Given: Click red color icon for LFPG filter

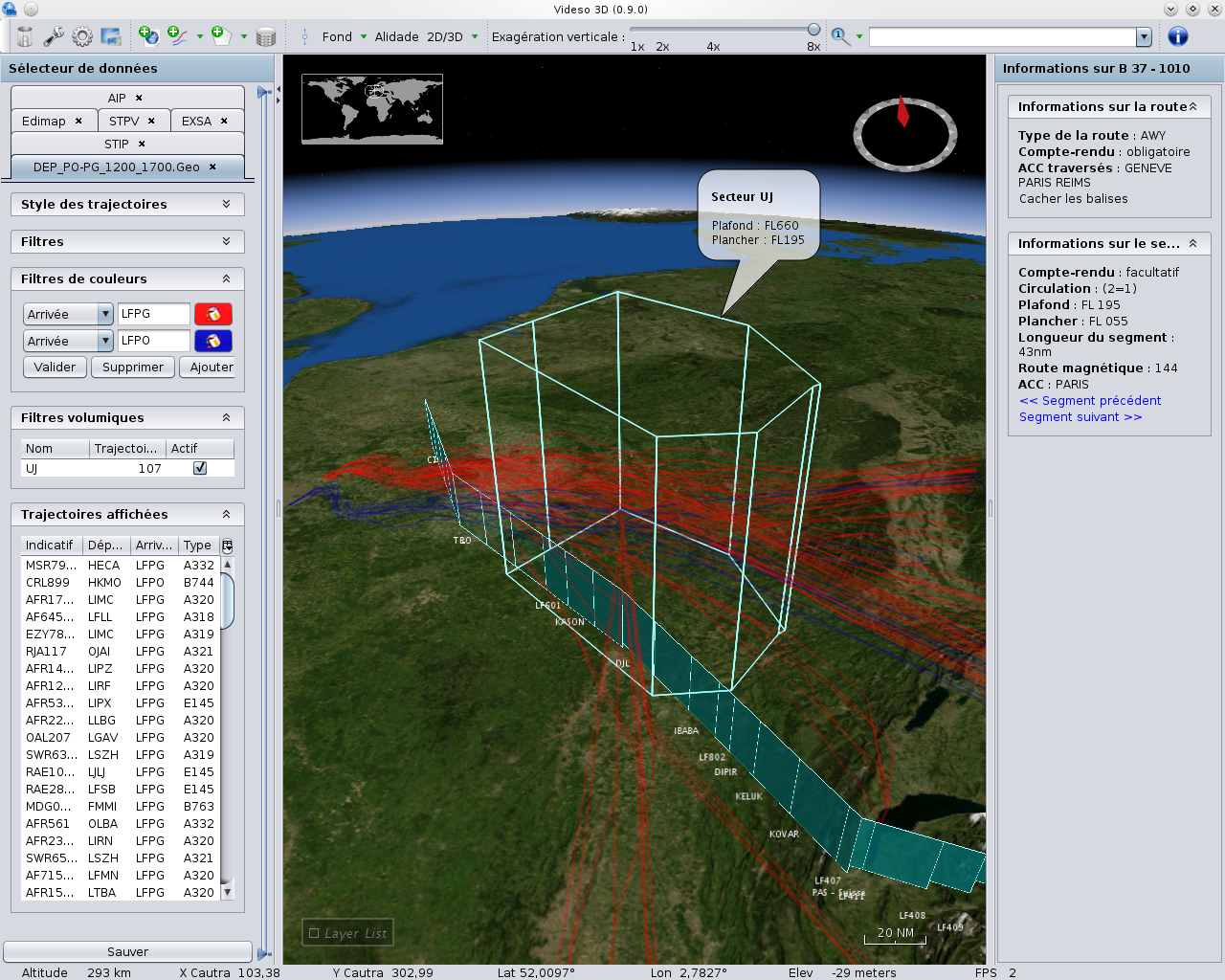Looking at the screenshot, I should click(x=213, y=314).
